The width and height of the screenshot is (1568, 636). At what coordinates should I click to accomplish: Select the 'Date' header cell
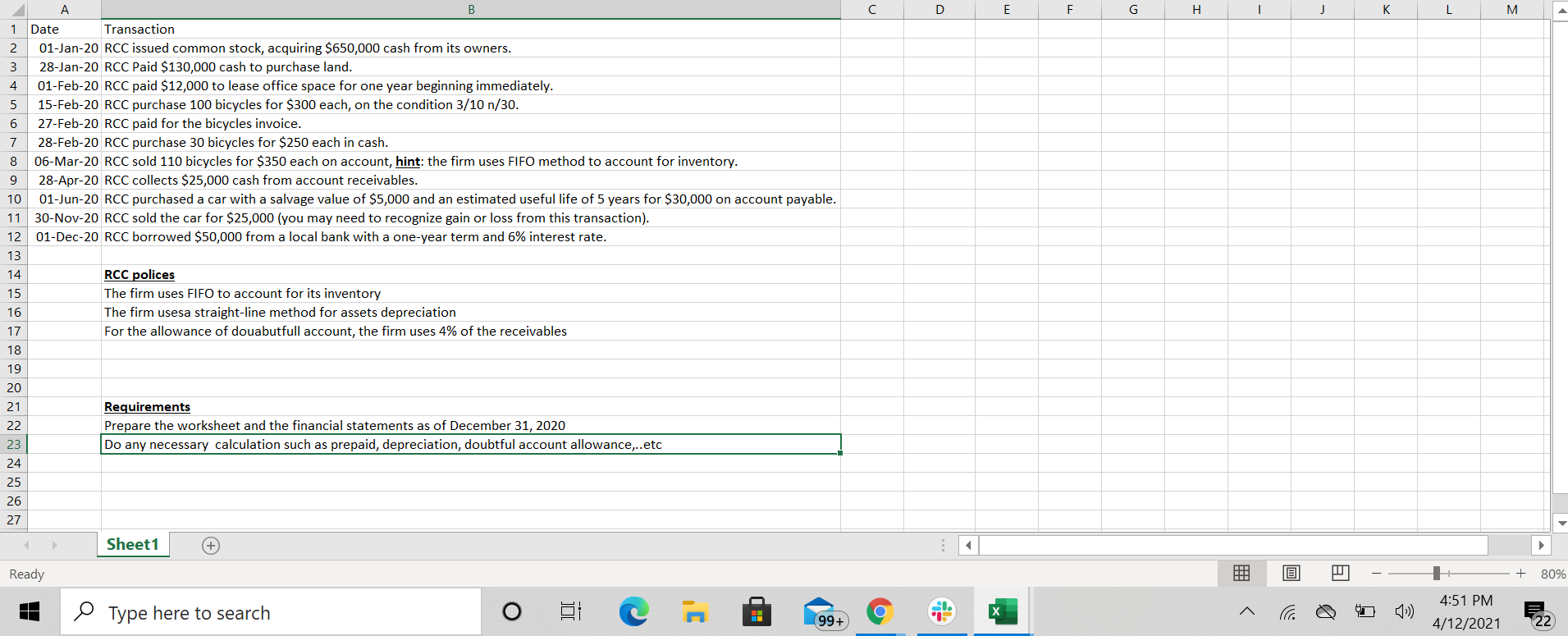click(64, 29)
